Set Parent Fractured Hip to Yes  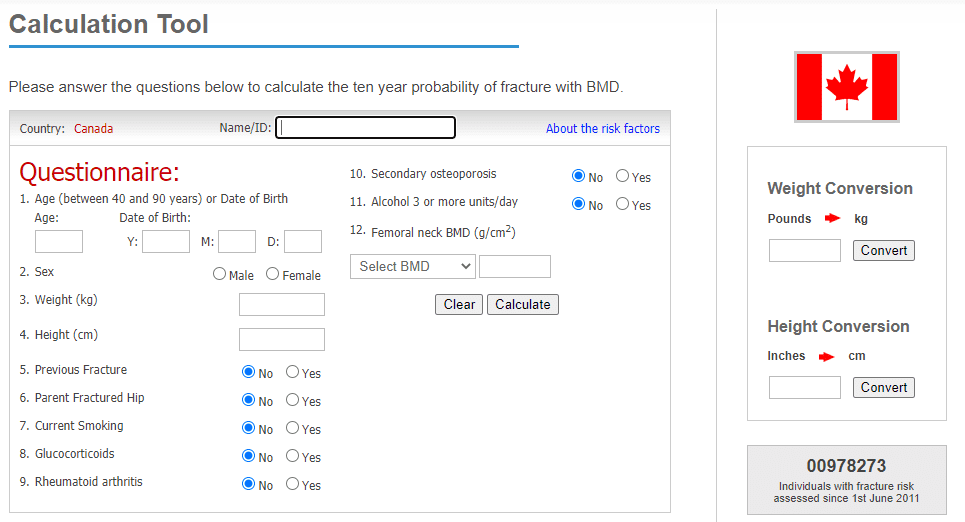tap(292, 400)
